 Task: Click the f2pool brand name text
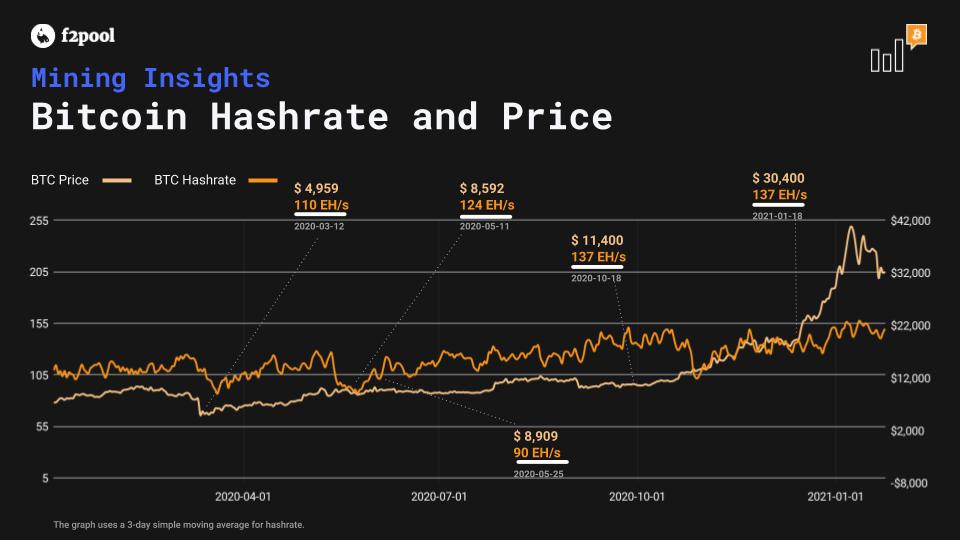tap(88, 36)
